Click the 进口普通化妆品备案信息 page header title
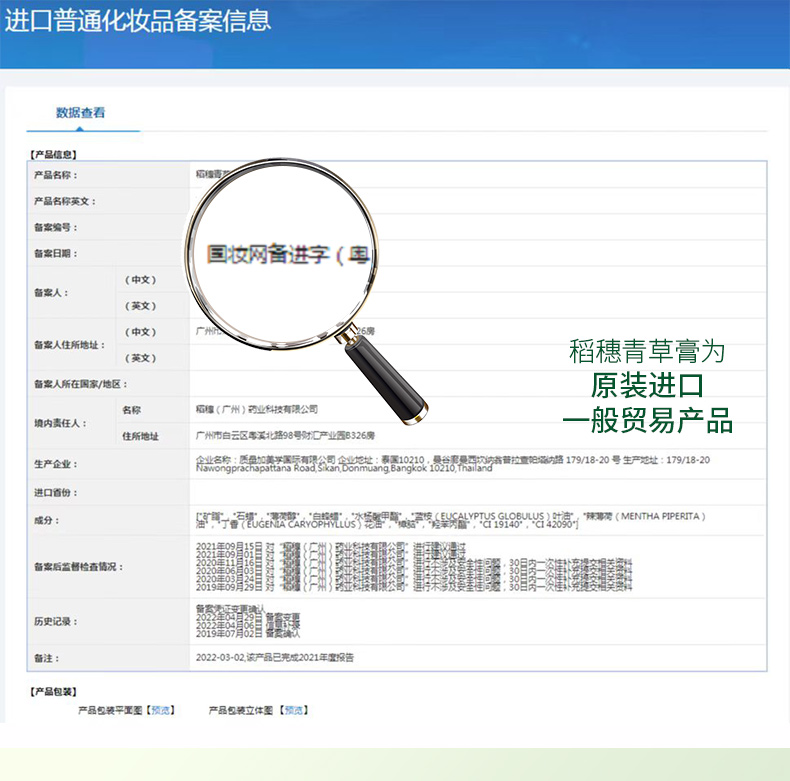The image size is (790, 781). tap(138, 21)
